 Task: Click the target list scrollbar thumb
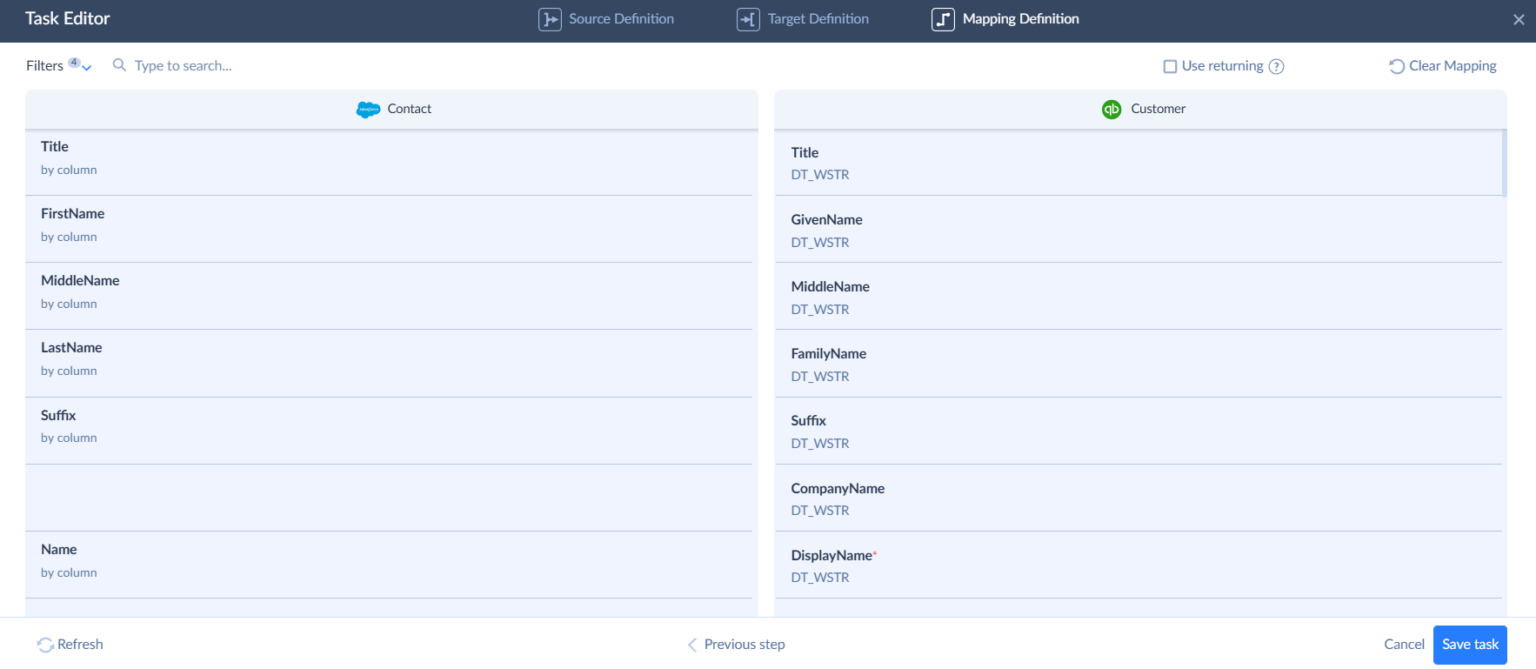[1504, 163]
